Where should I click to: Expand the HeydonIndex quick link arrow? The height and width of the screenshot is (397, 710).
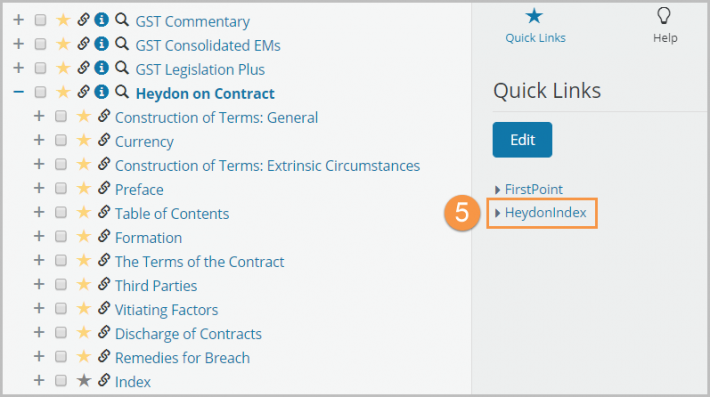pyautogui.click(x=497, y=213)
